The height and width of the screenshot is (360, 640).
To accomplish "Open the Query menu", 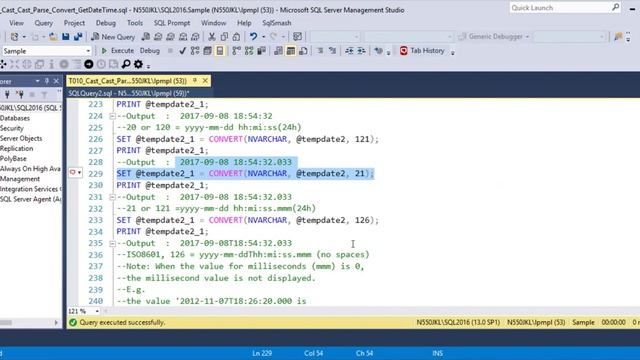I will click(44, 23).
